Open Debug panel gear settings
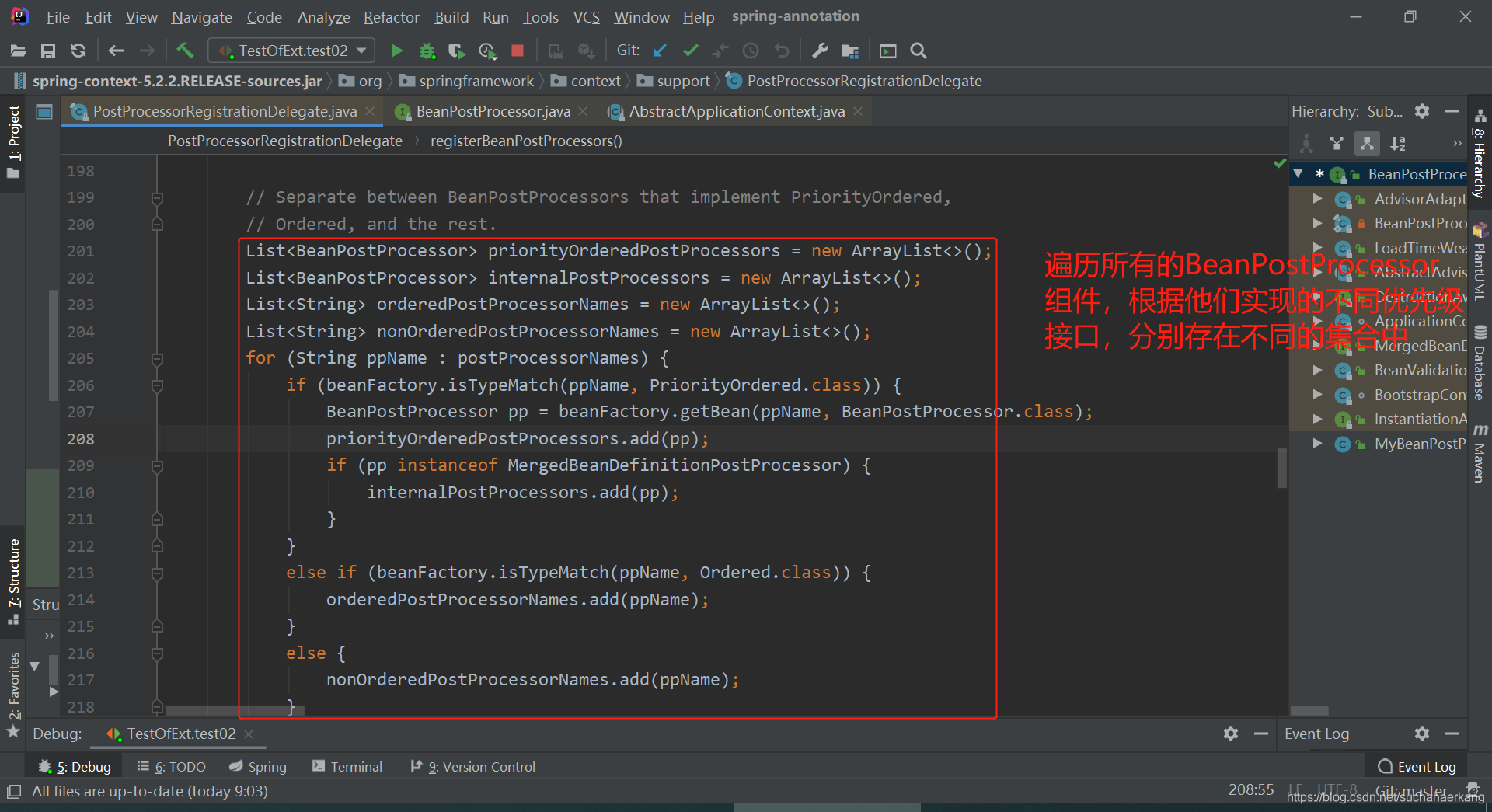Viewport: 1492px width, 812px height. 1231,734
